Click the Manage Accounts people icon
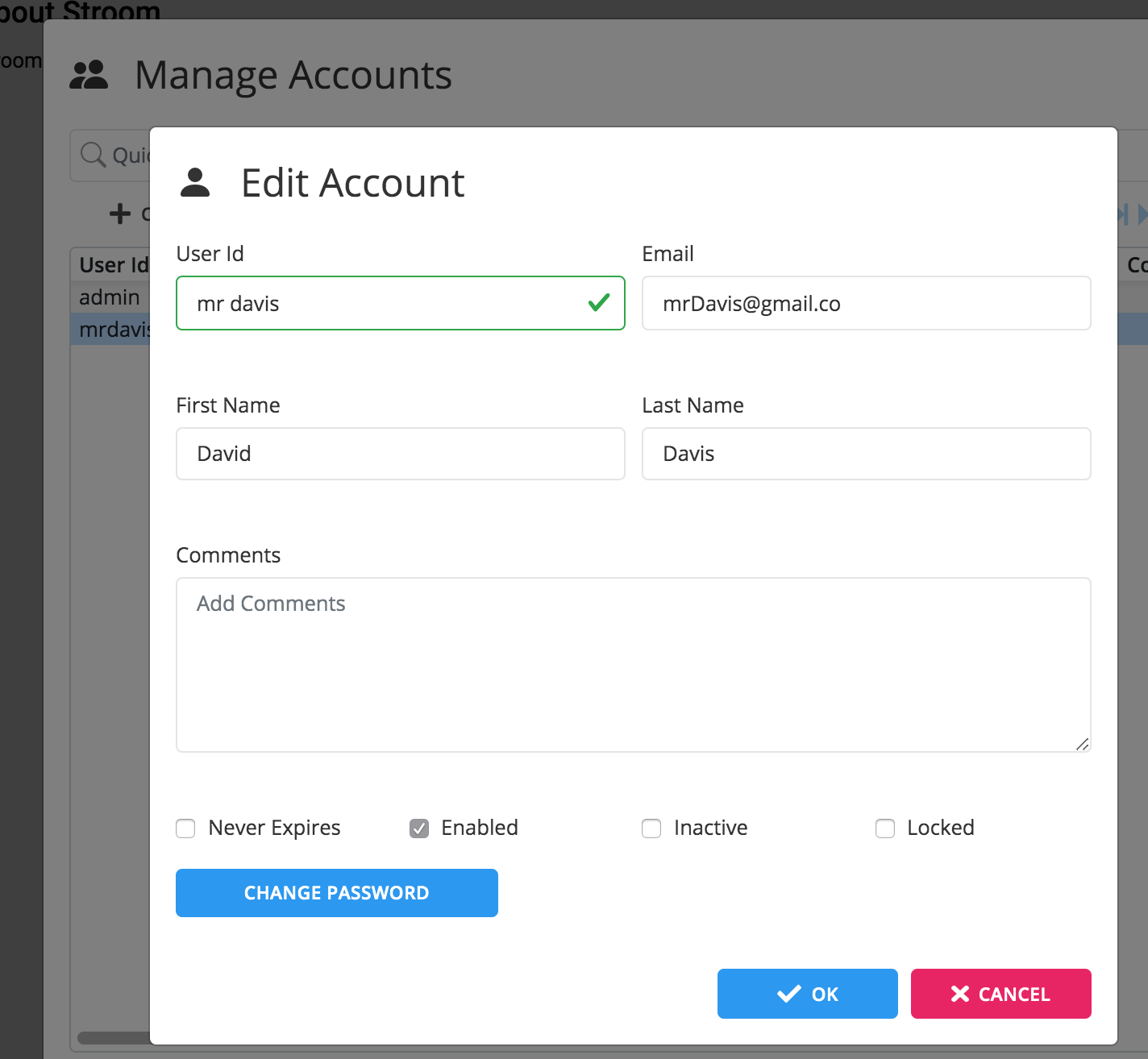Viewport: 1148px width, 1059px height. coord(89,74)
